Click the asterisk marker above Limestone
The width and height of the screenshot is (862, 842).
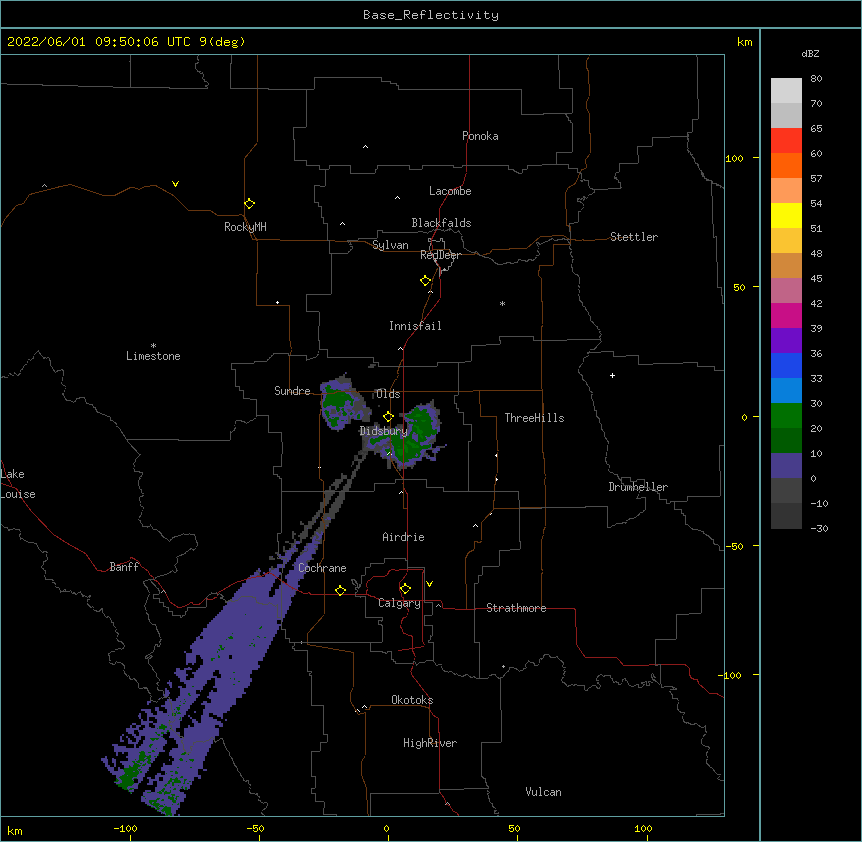pyautogui.click(x=153, y=346)
